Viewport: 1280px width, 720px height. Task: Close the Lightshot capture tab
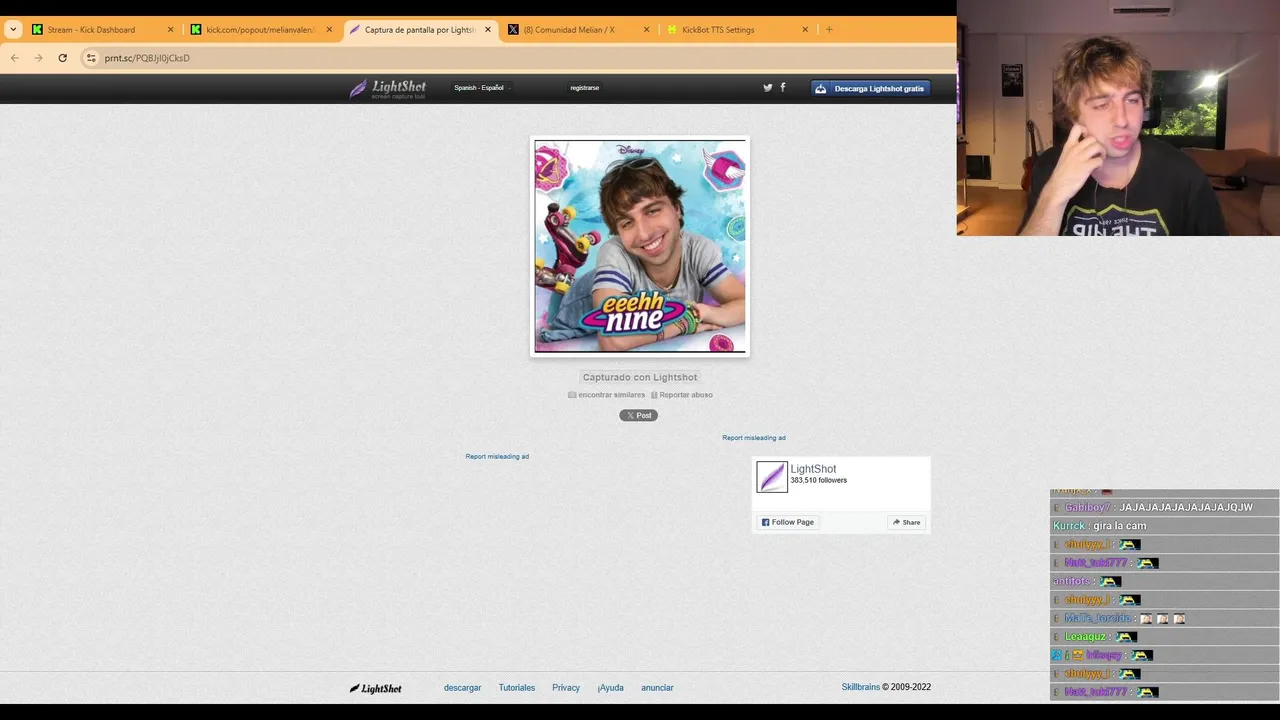click(488, 30)
